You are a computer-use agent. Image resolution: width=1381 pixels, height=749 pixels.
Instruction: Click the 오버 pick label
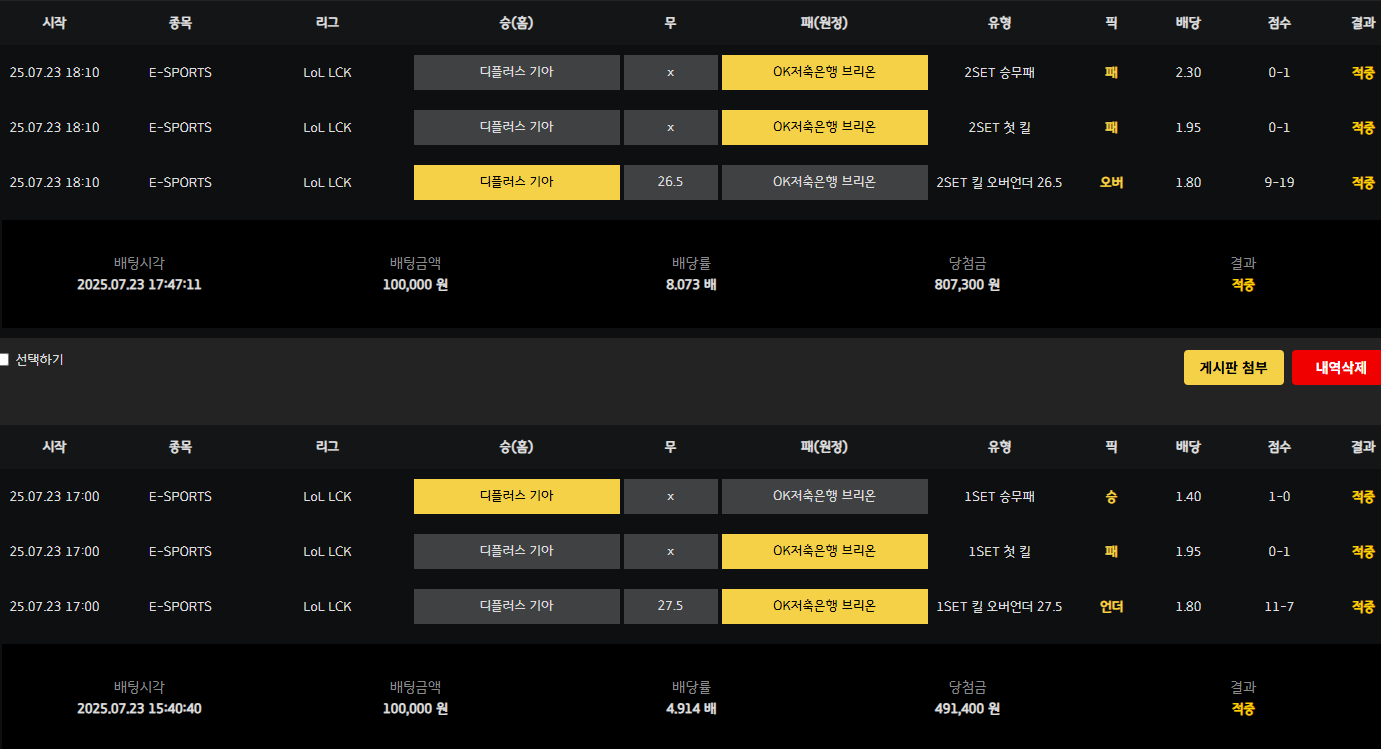pyautogui.click(x=1111, y=182)
